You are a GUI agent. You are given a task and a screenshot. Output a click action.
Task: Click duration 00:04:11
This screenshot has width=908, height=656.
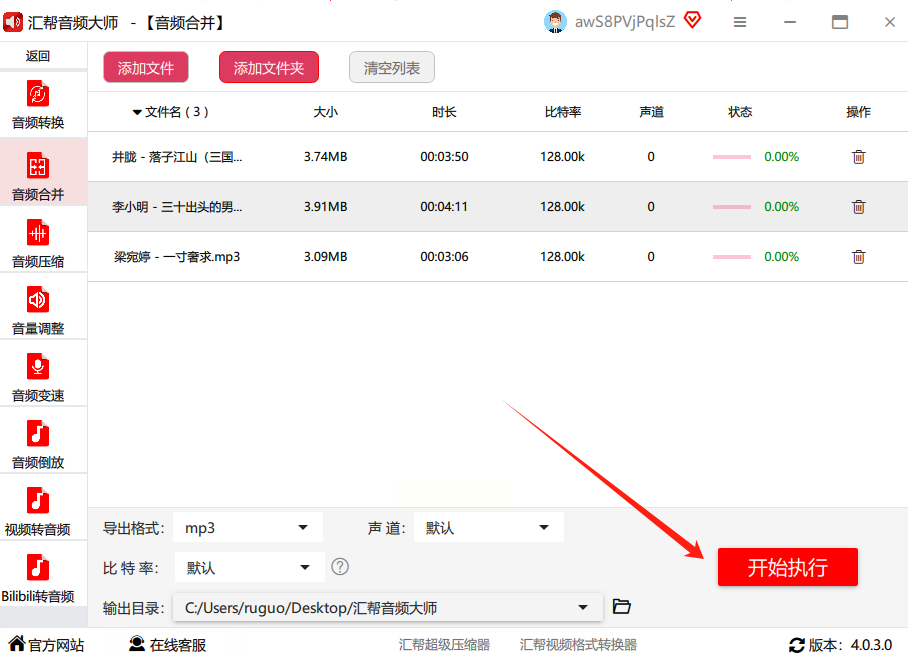(444, 207)
